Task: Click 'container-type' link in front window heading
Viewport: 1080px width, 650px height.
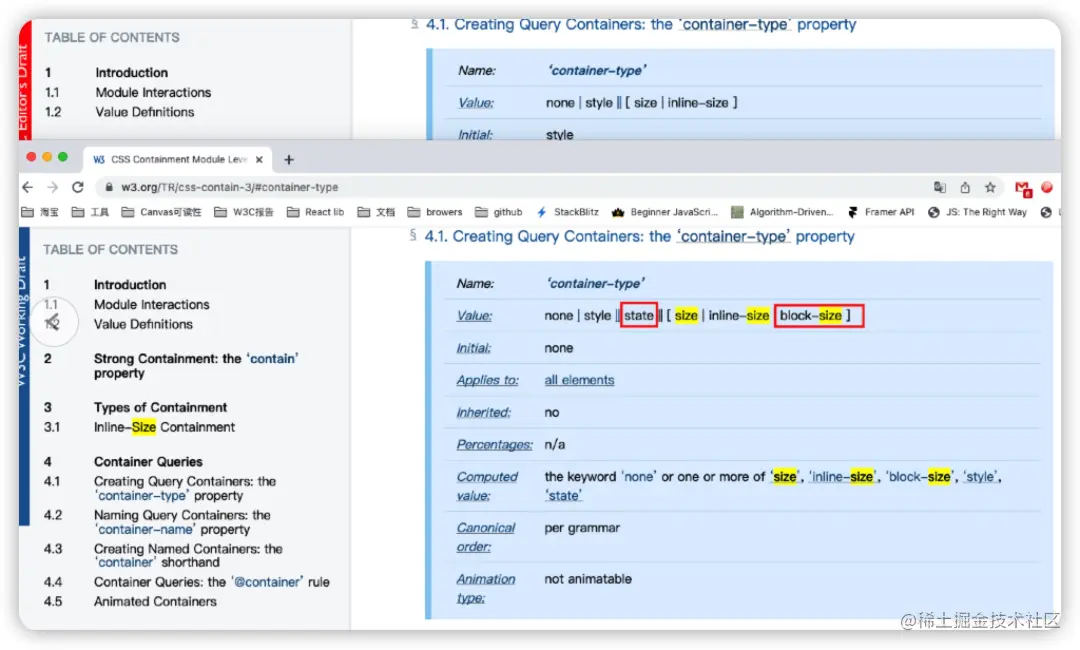Action: pos(732,236)
